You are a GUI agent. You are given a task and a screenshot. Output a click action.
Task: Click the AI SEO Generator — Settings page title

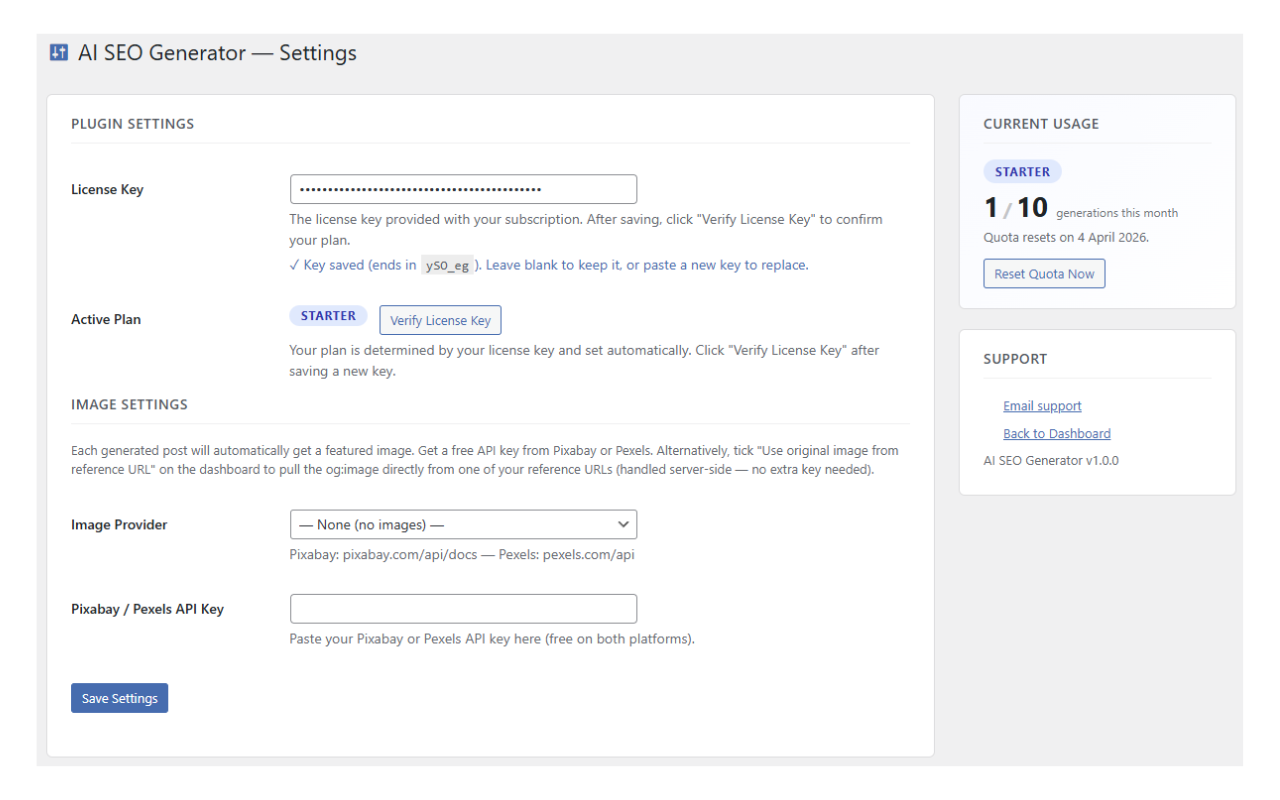click(218, 53)
